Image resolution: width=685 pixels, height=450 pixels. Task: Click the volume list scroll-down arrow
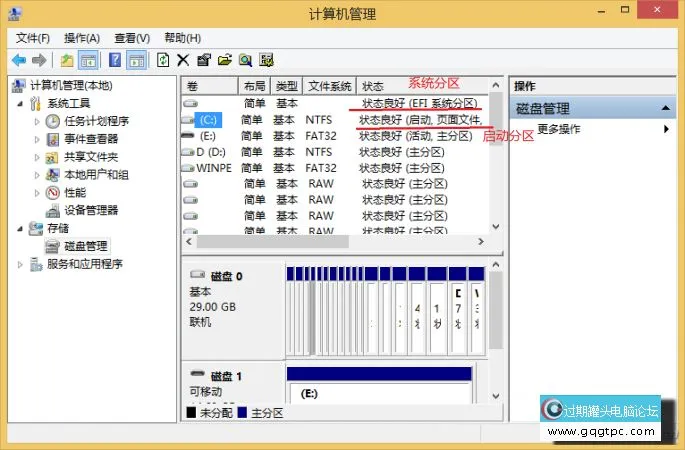(495, 226)
